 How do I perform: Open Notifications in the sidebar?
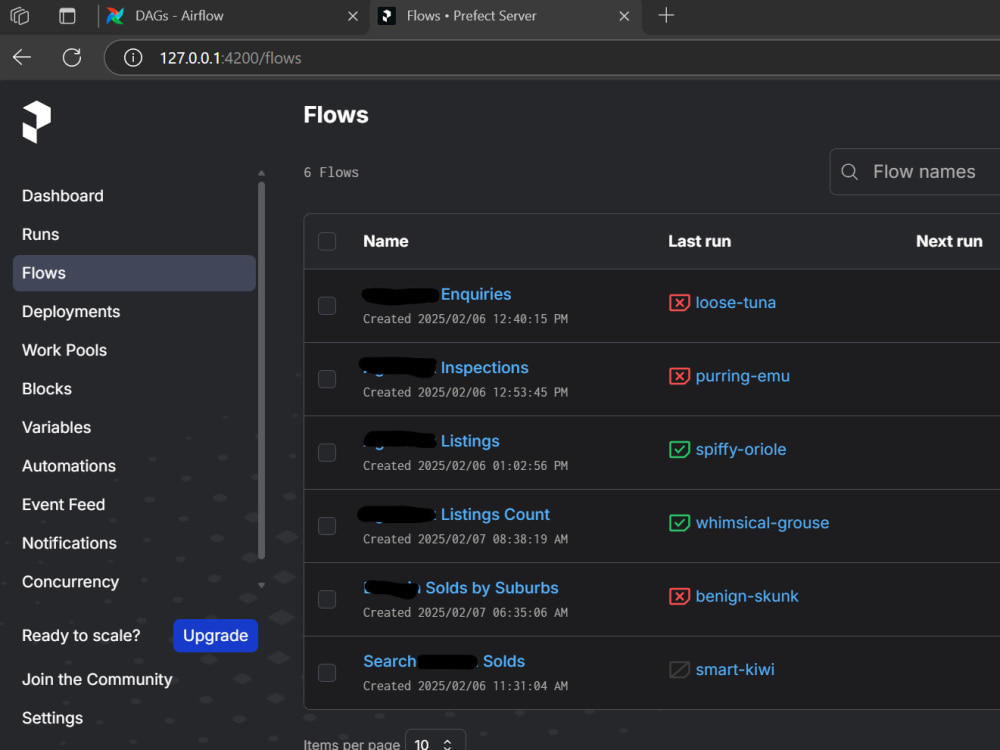coord(69,543)
